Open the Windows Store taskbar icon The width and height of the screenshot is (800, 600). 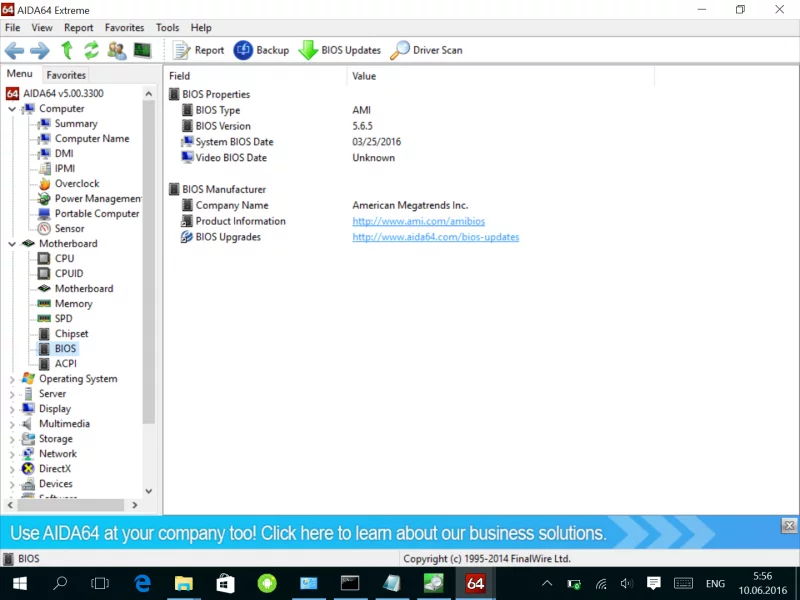[225, 583]
